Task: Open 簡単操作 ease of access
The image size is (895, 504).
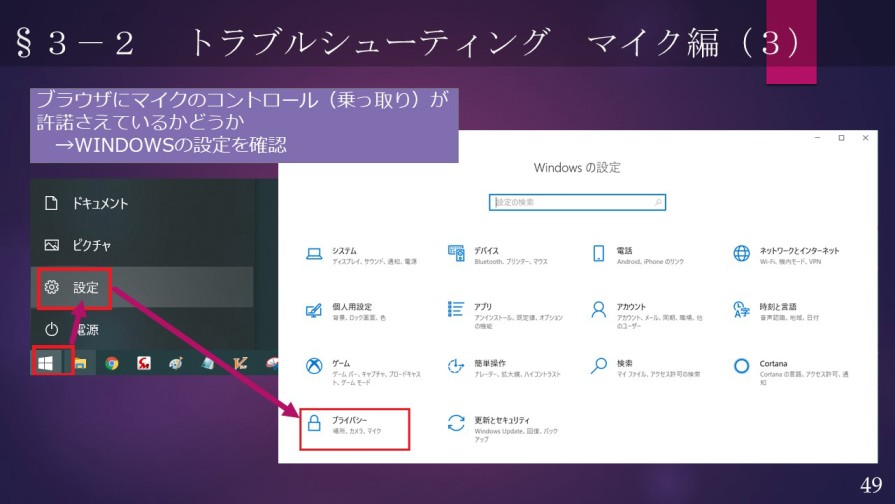Action: point(489,364)
